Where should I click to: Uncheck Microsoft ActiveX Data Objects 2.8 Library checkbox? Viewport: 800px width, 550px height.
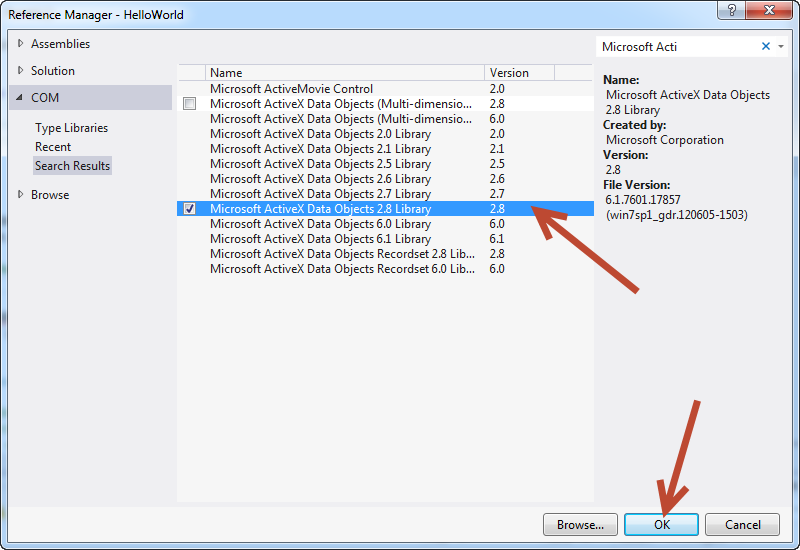189,209
